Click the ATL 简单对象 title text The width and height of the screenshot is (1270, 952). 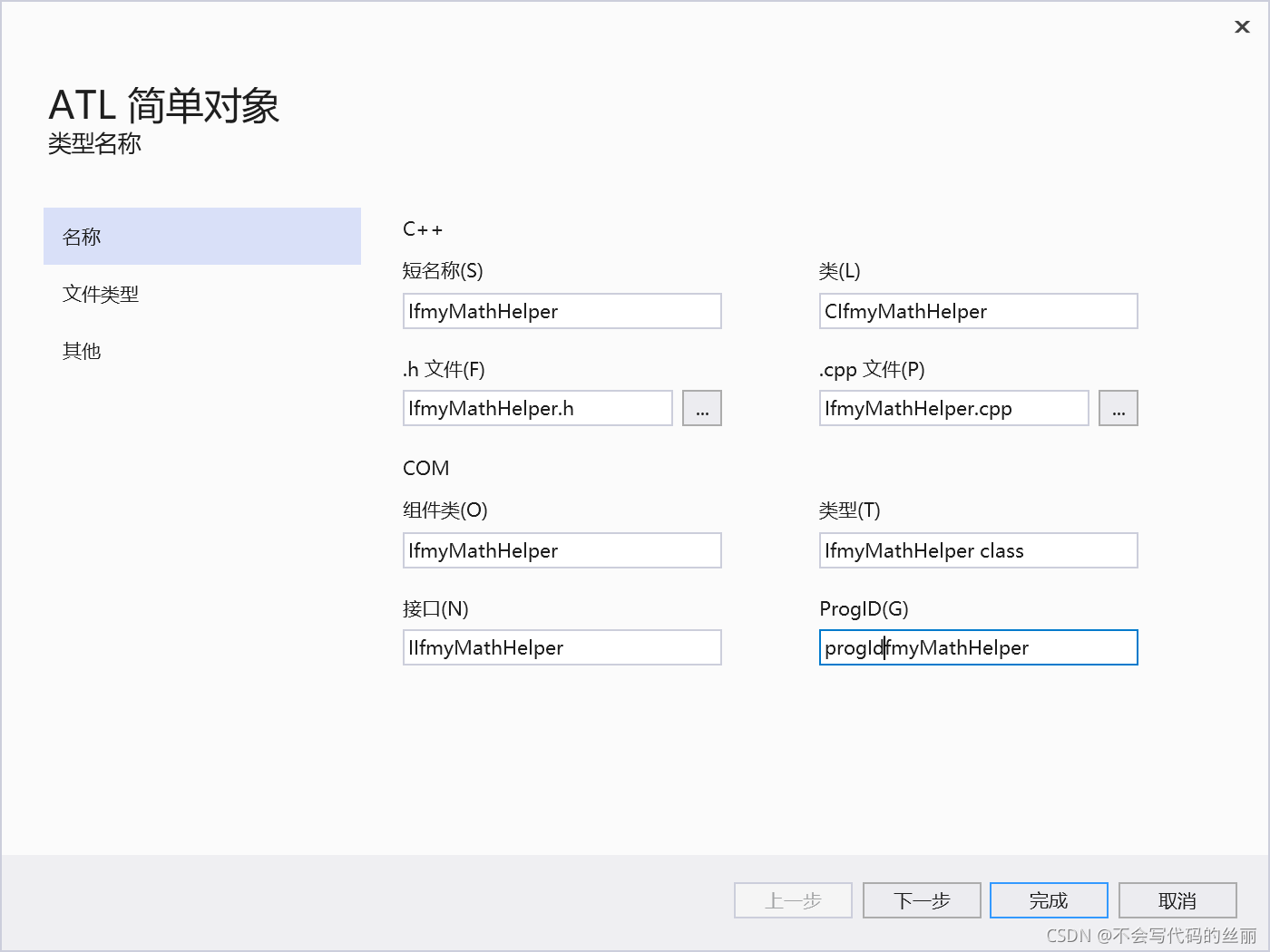163,106
